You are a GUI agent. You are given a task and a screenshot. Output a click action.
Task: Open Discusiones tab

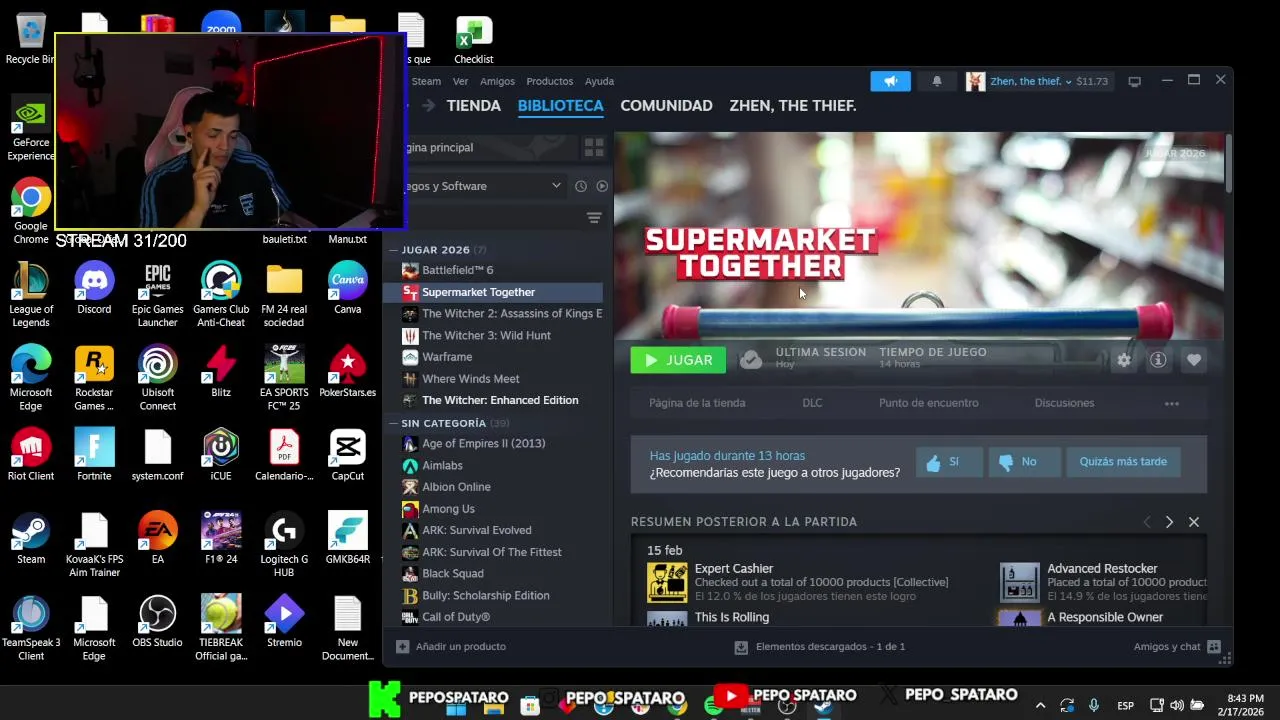click(1064, 403)
